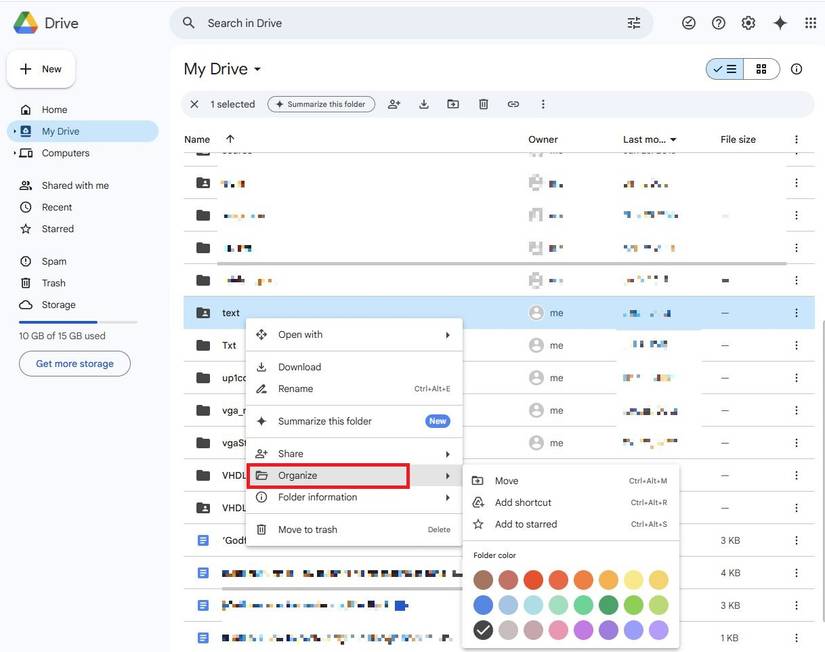Click the Search in Drive field
Viewport: 825px width, 652px height.
411,23
